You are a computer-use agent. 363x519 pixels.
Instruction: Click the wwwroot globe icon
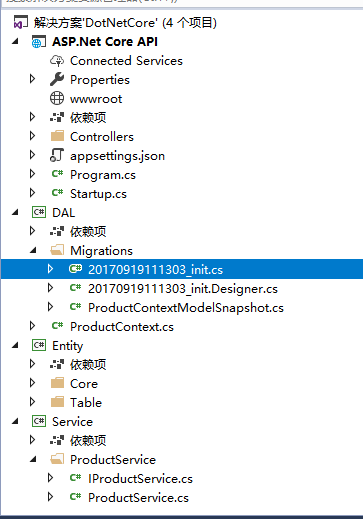tap(57, 98)
